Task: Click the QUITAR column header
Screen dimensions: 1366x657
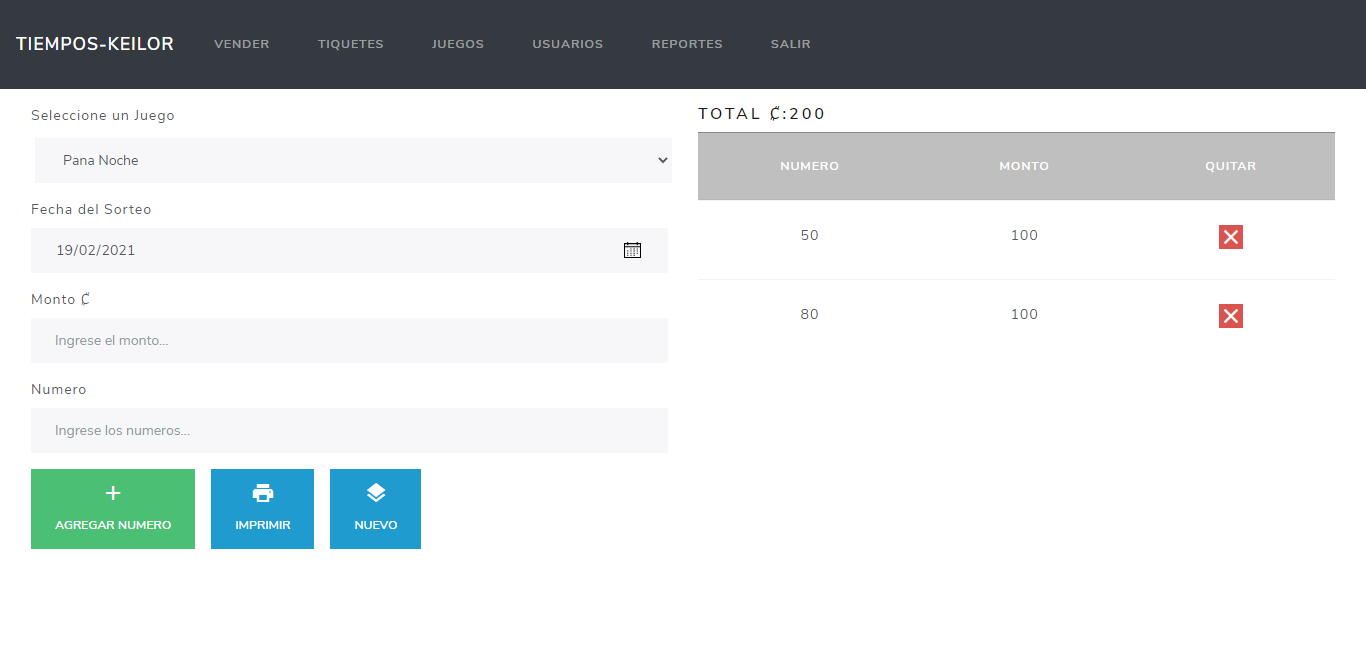Action: pyautogui.click(x=1230, y=166)
